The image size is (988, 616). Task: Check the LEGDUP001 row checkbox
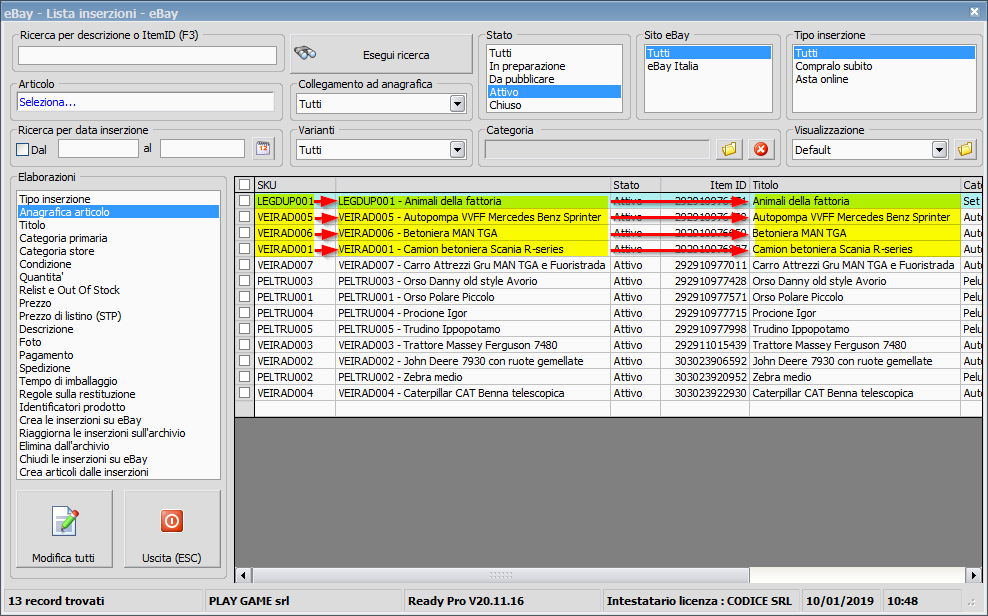(244, 201)
